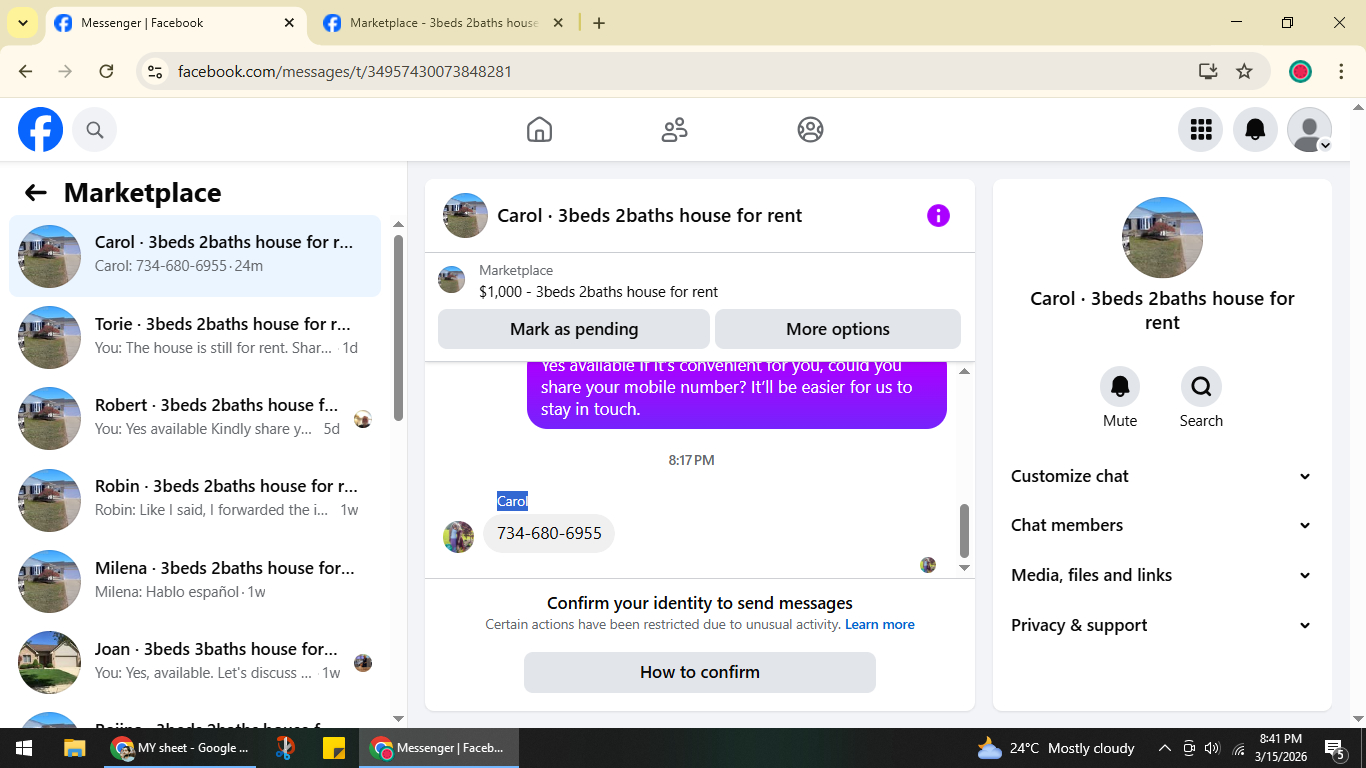Click the large listing photo in the info panel
The image size is (1366, 768).
(1162, 238)
